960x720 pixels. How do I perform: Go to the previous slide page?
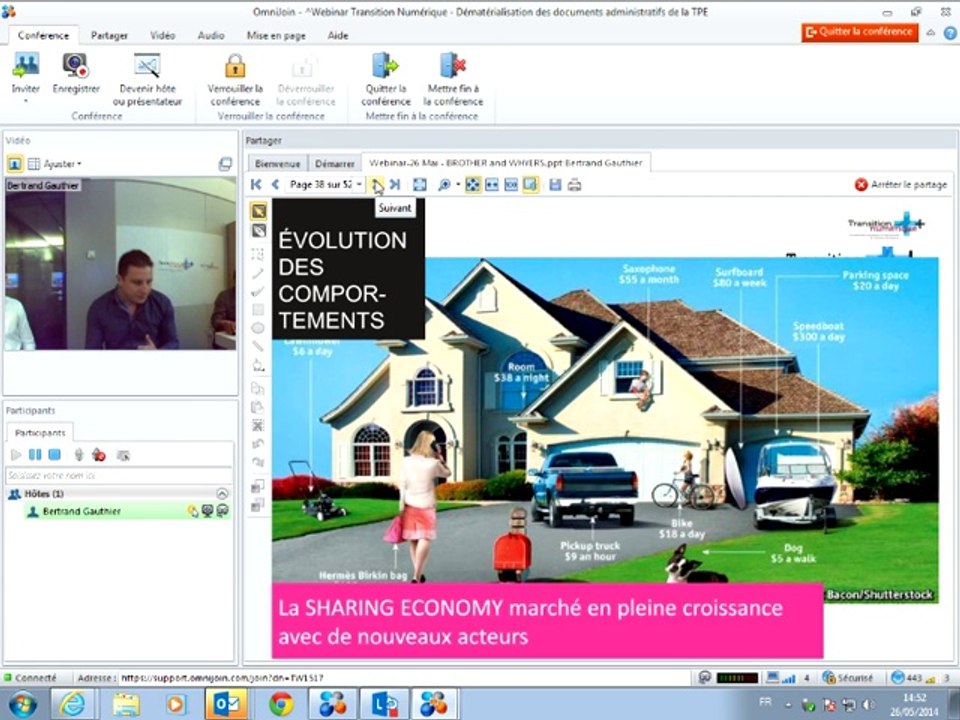(276, 184)
